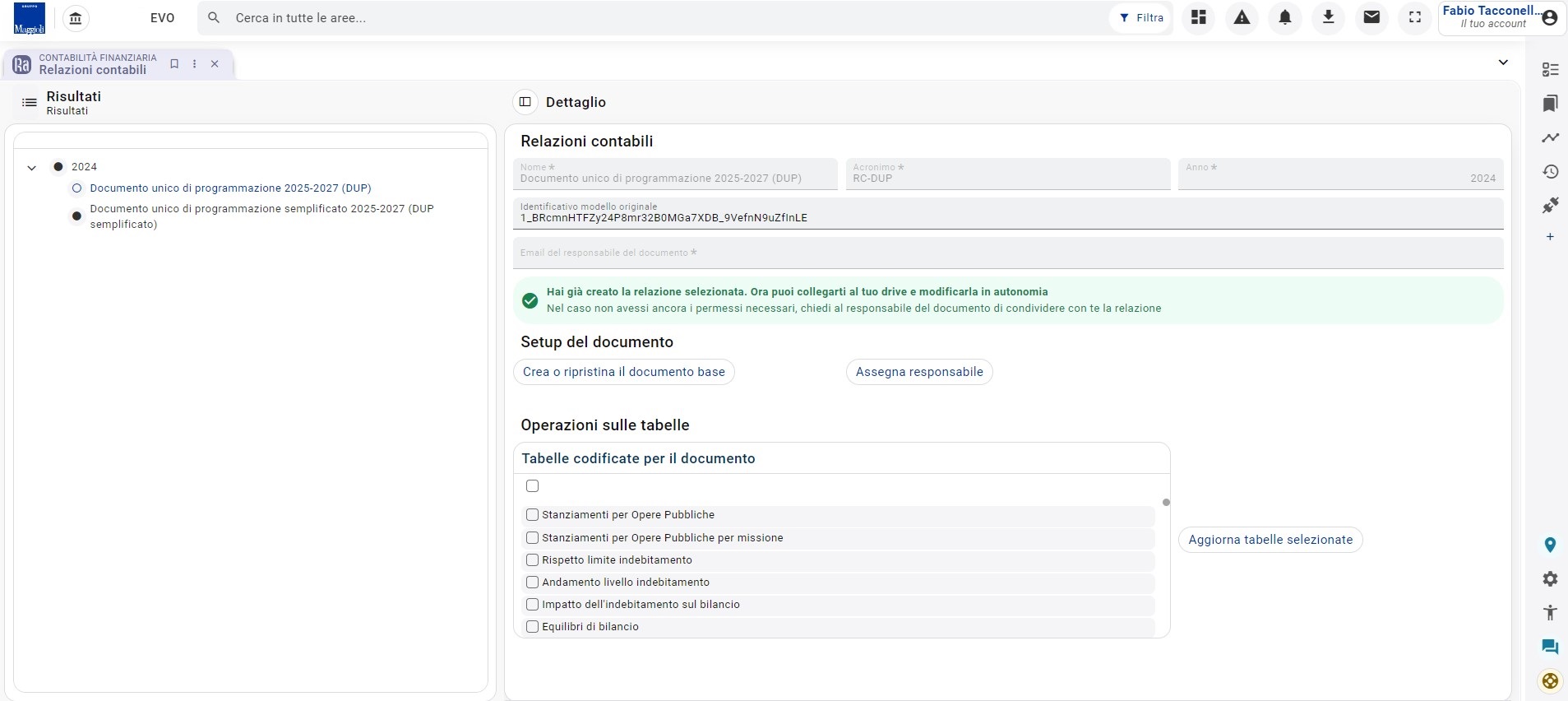Check Stanziamenti per Opere Pubbliche checkbox
The width and height of the screenshot is (1568, 701).
point(532,515)
